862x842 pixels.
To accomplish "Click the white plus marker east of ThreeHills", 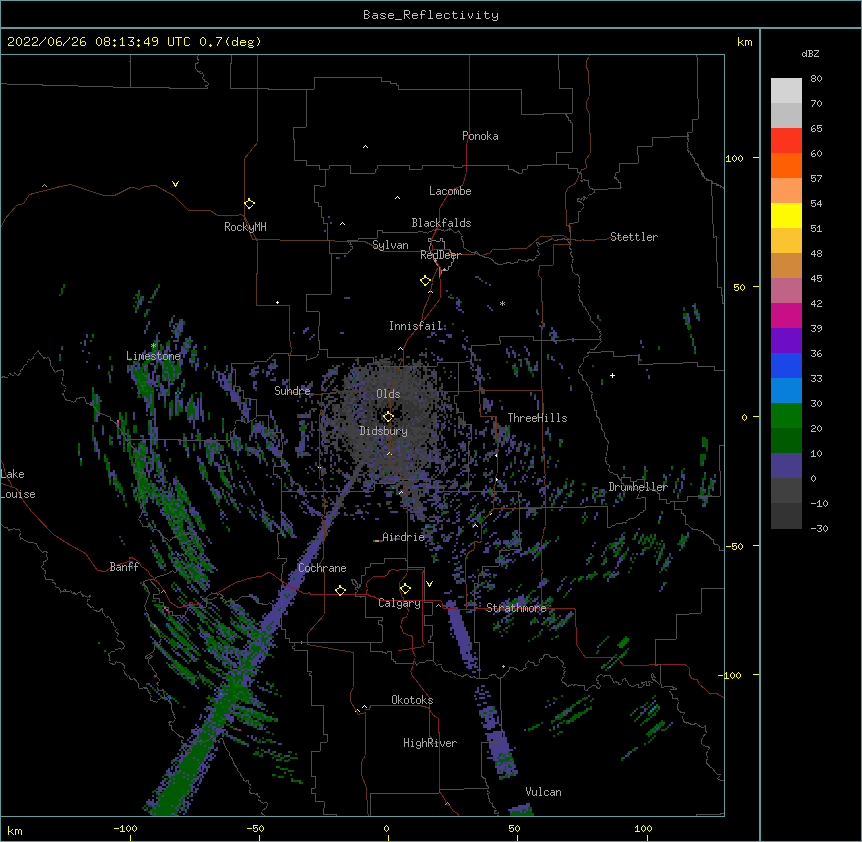I will pos(612,375).
